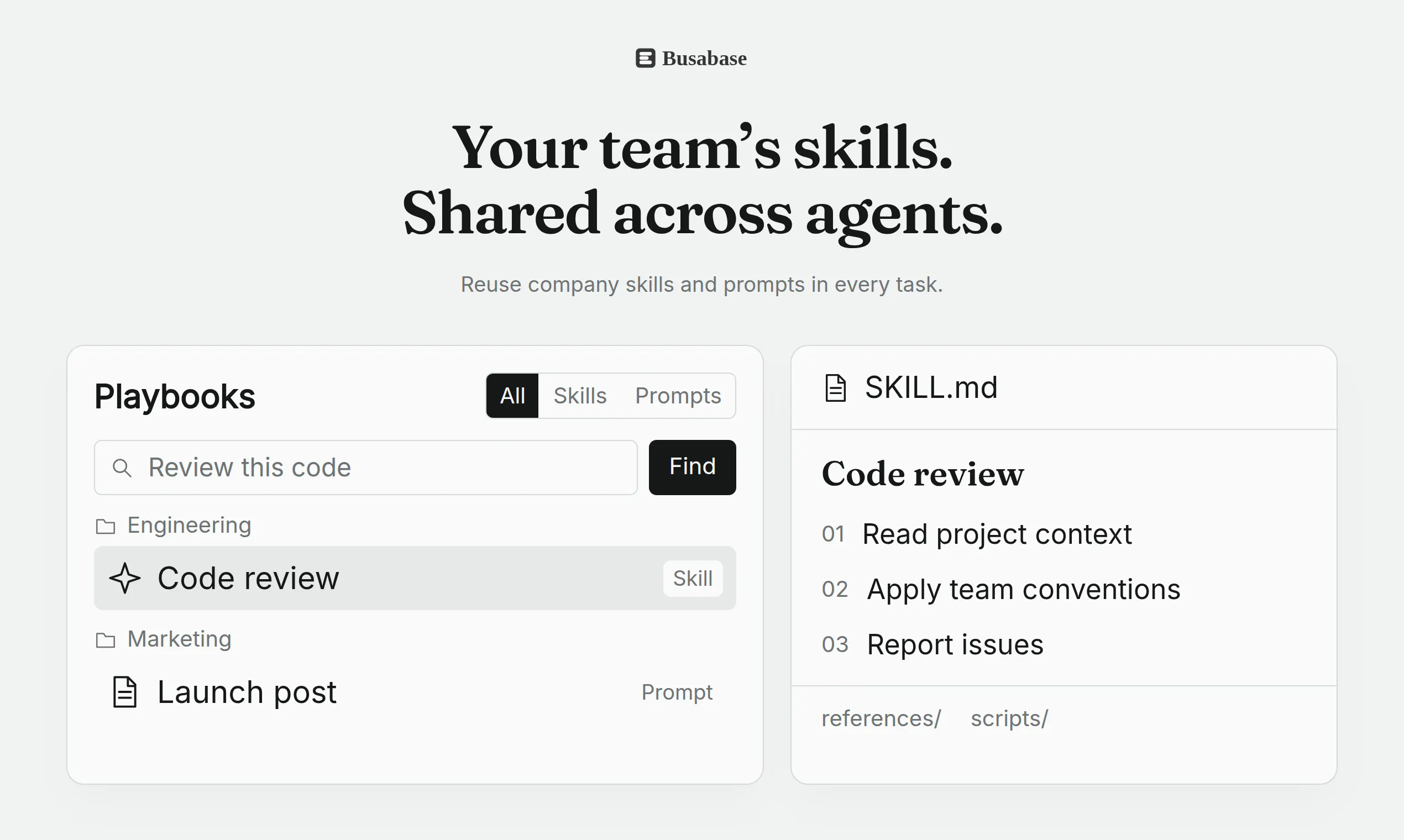Click the Prompt label on Launch post

(x=677, y=692)
